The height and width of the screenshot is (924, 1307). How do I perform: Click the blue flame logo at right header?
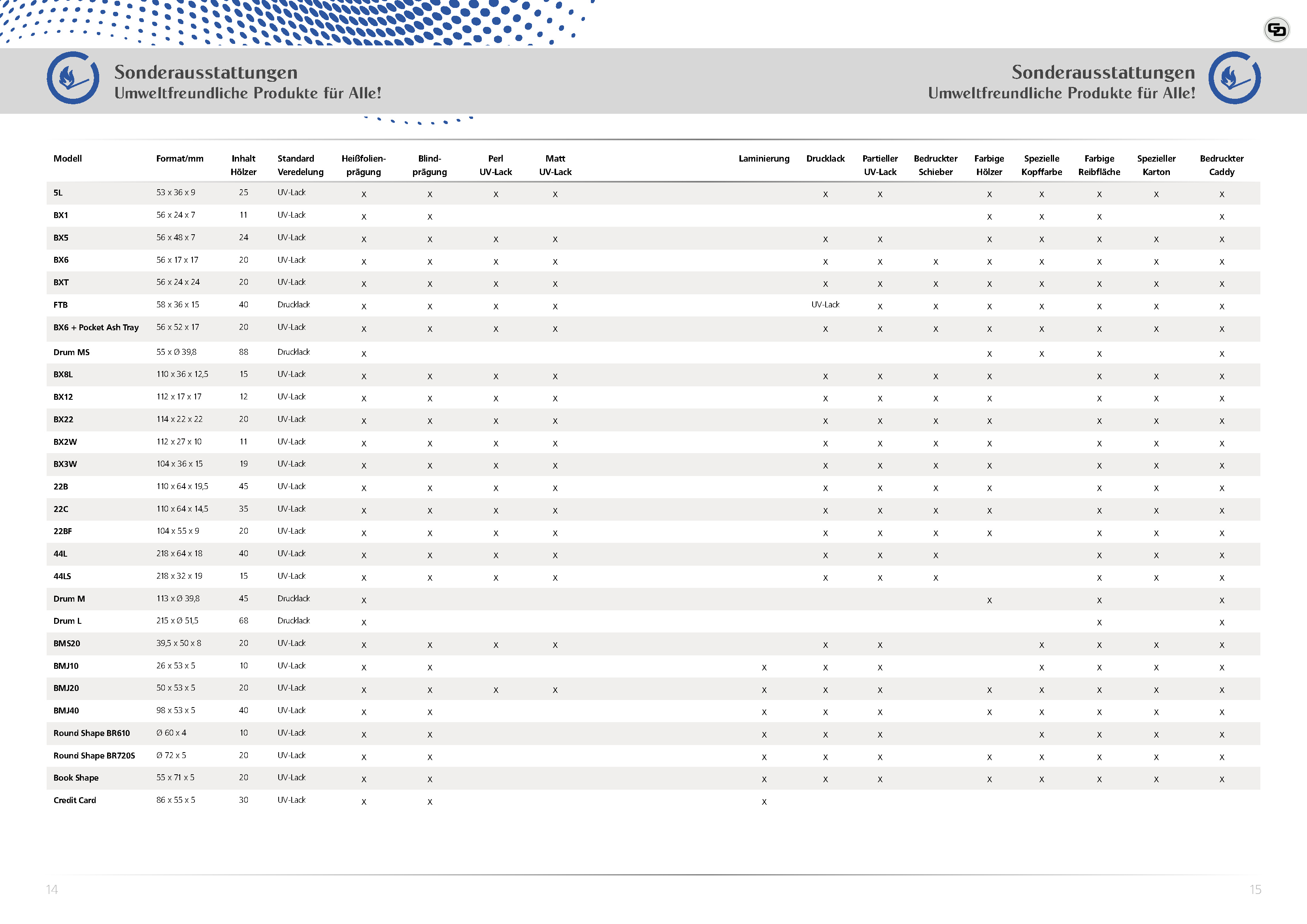pyautogui.click(x=1234, y=78)
